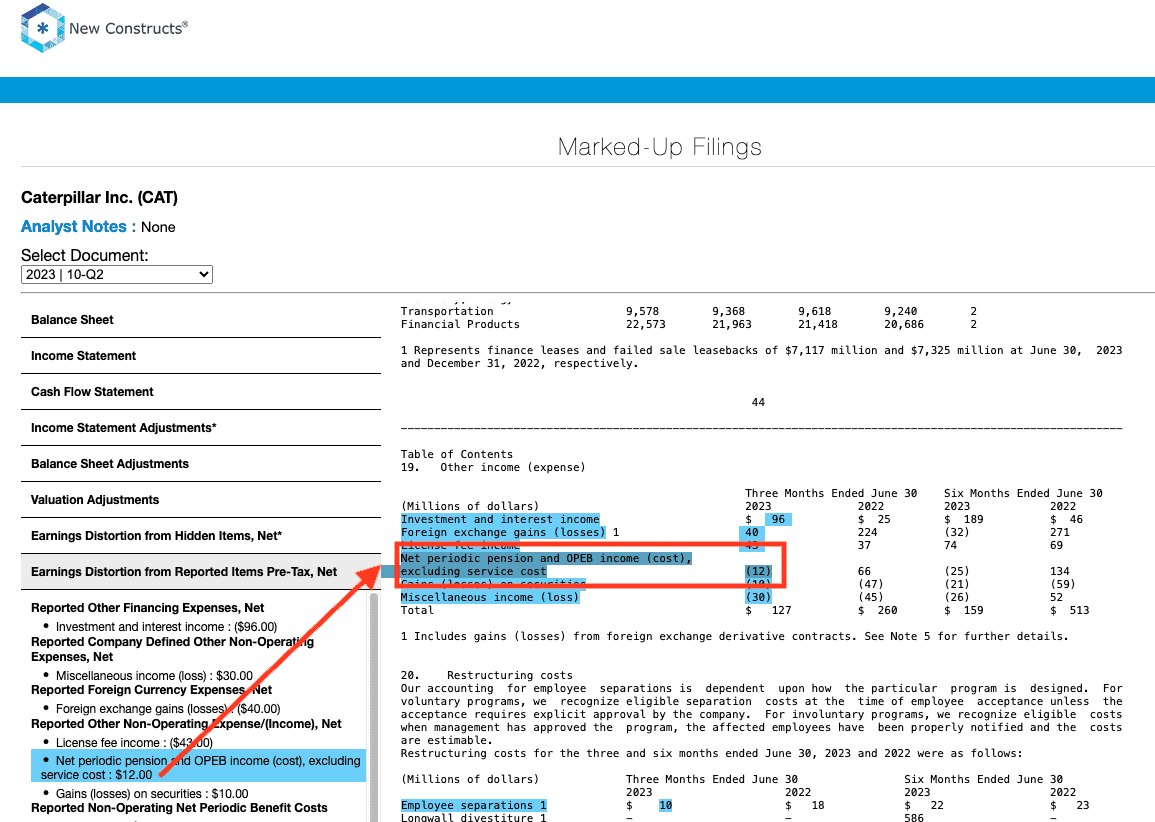The image size is (1155, 822).
Task: Click the Transportation row label
Action: point(447,312)
